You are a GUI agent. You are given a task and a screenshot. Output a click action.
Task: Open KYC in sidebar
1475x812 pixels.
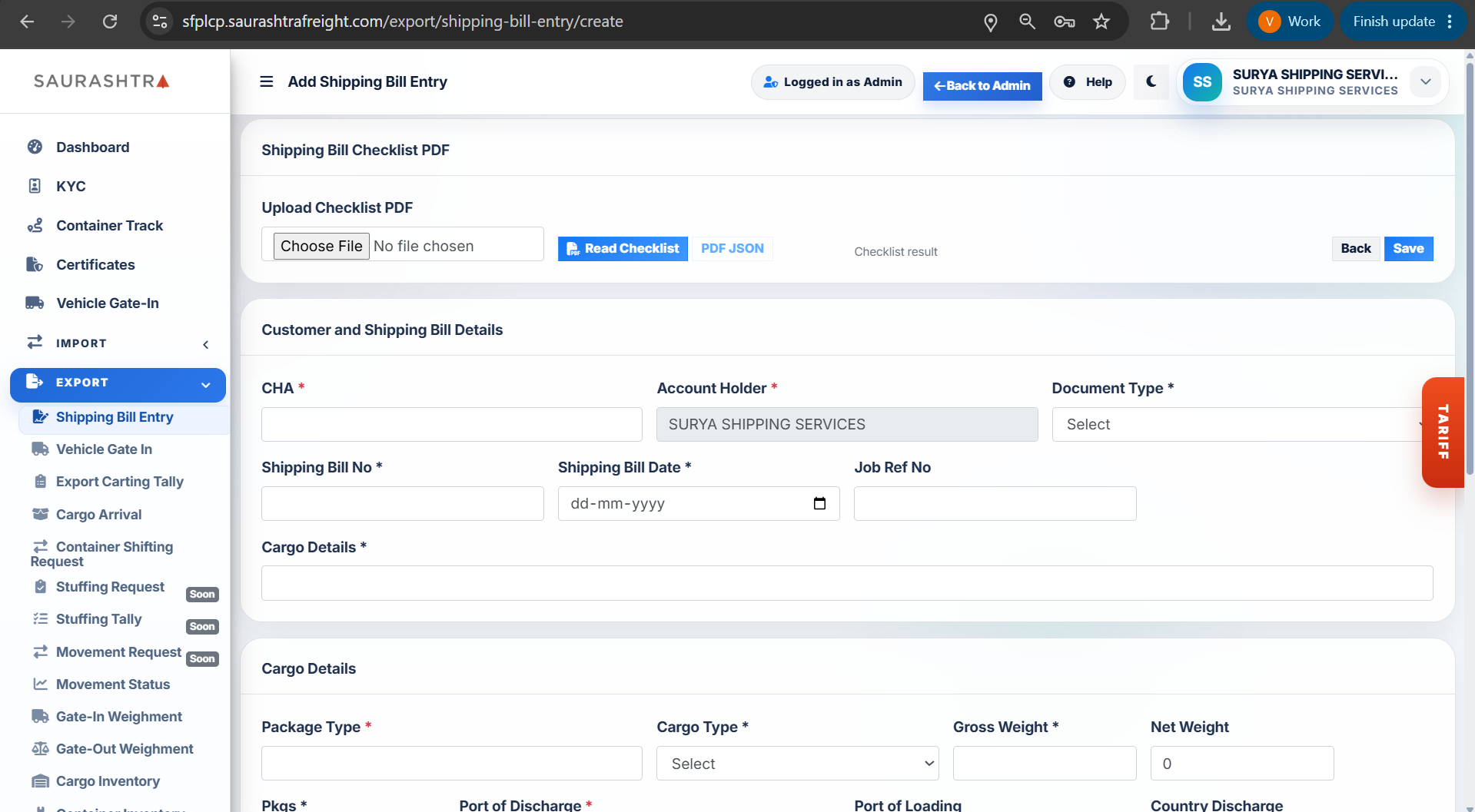pyautogui.click(x=71, y=186)
